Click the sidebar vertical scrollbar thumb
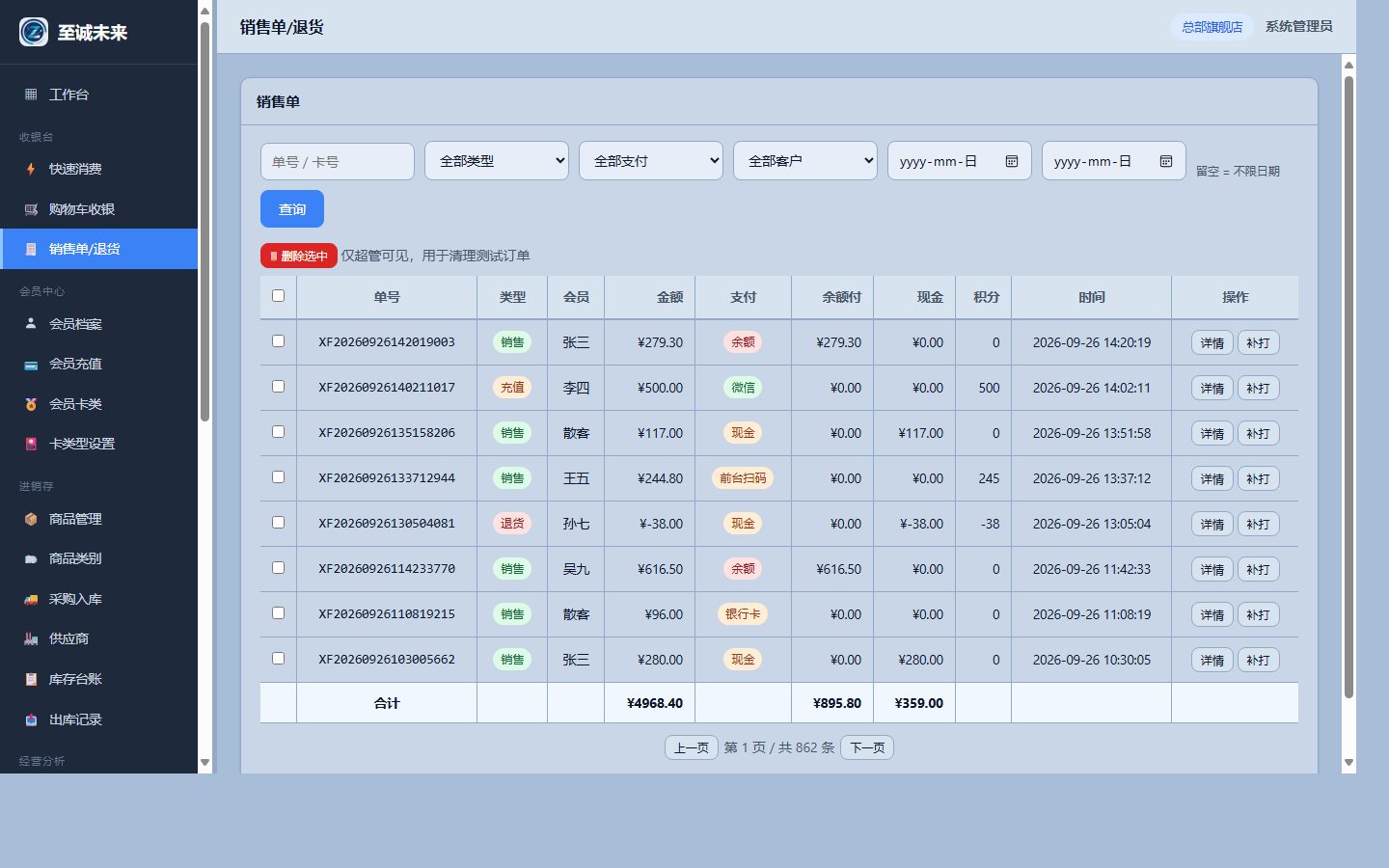The width and height of the screenshot is (1389, 868). pos(204,222)
